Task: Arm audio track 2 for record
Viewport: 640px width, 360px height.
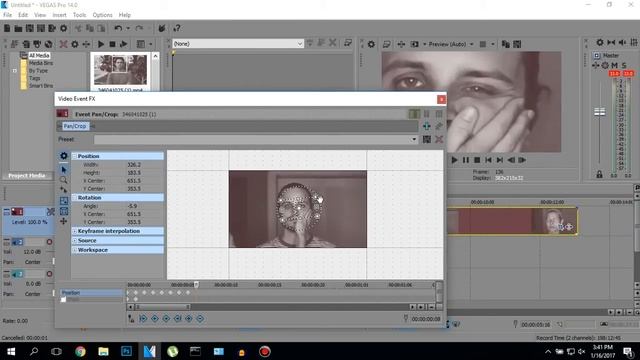Action: pos(49,242)
